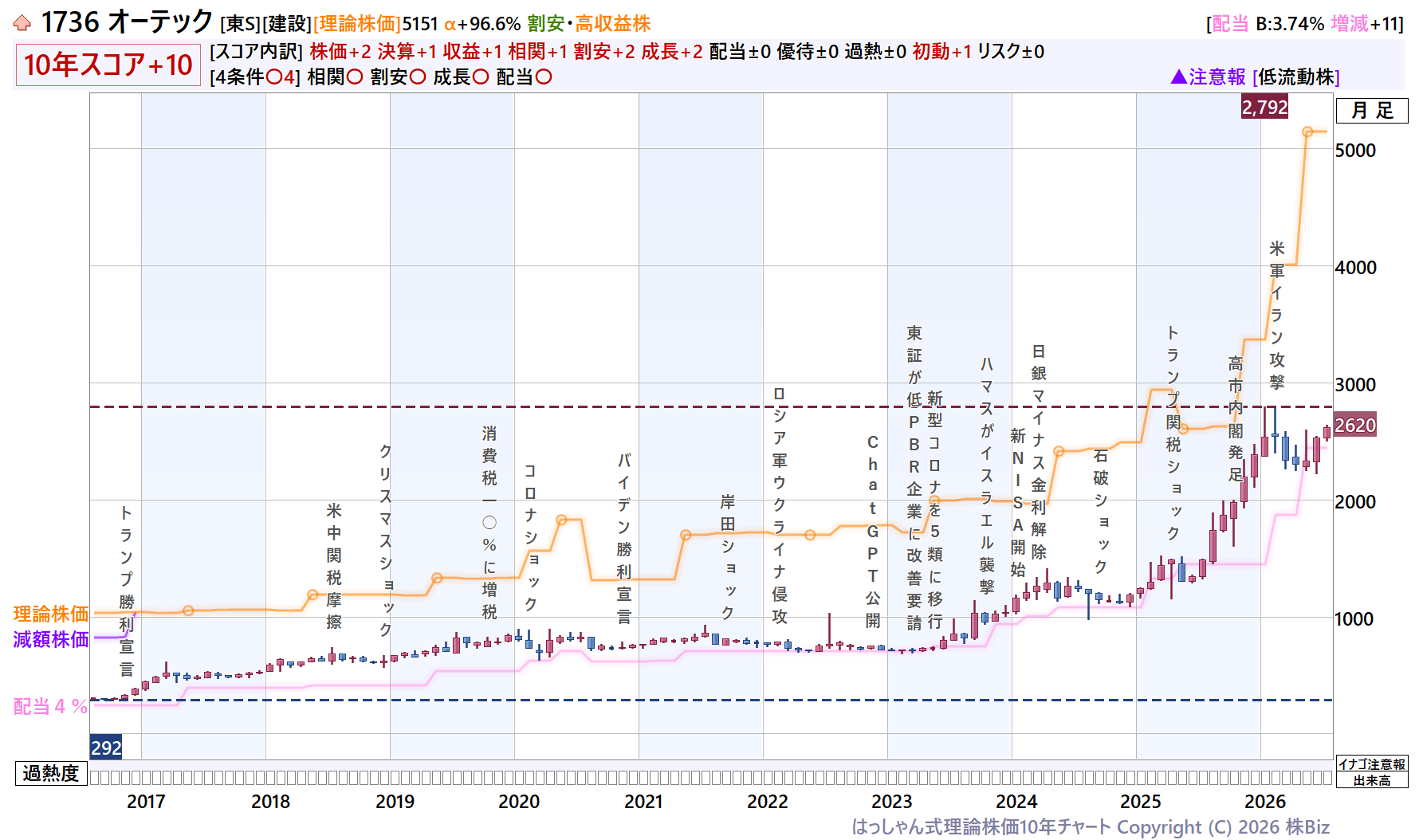Screen dimensions: 1419x840
Task: Click the [東S] market label
Action: 240,24
